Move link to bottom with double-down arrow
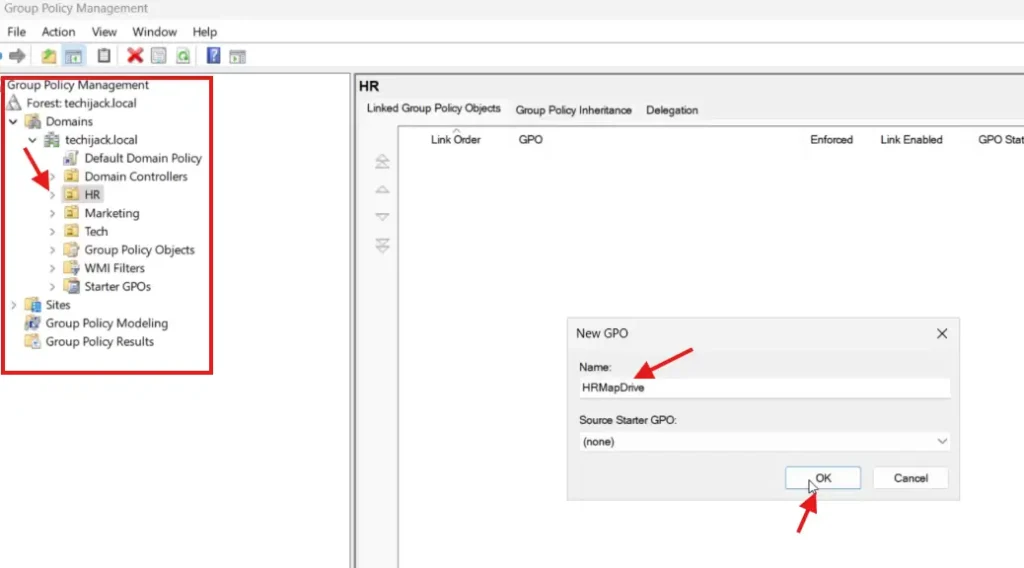 click(382, 245)
